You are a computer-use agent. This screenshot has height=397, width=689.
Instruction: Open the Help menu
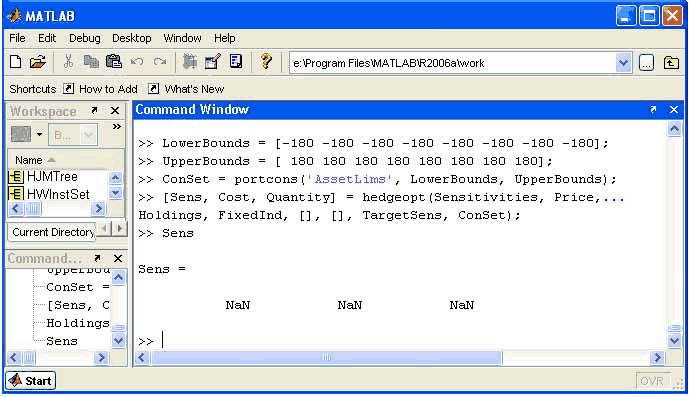225,38
